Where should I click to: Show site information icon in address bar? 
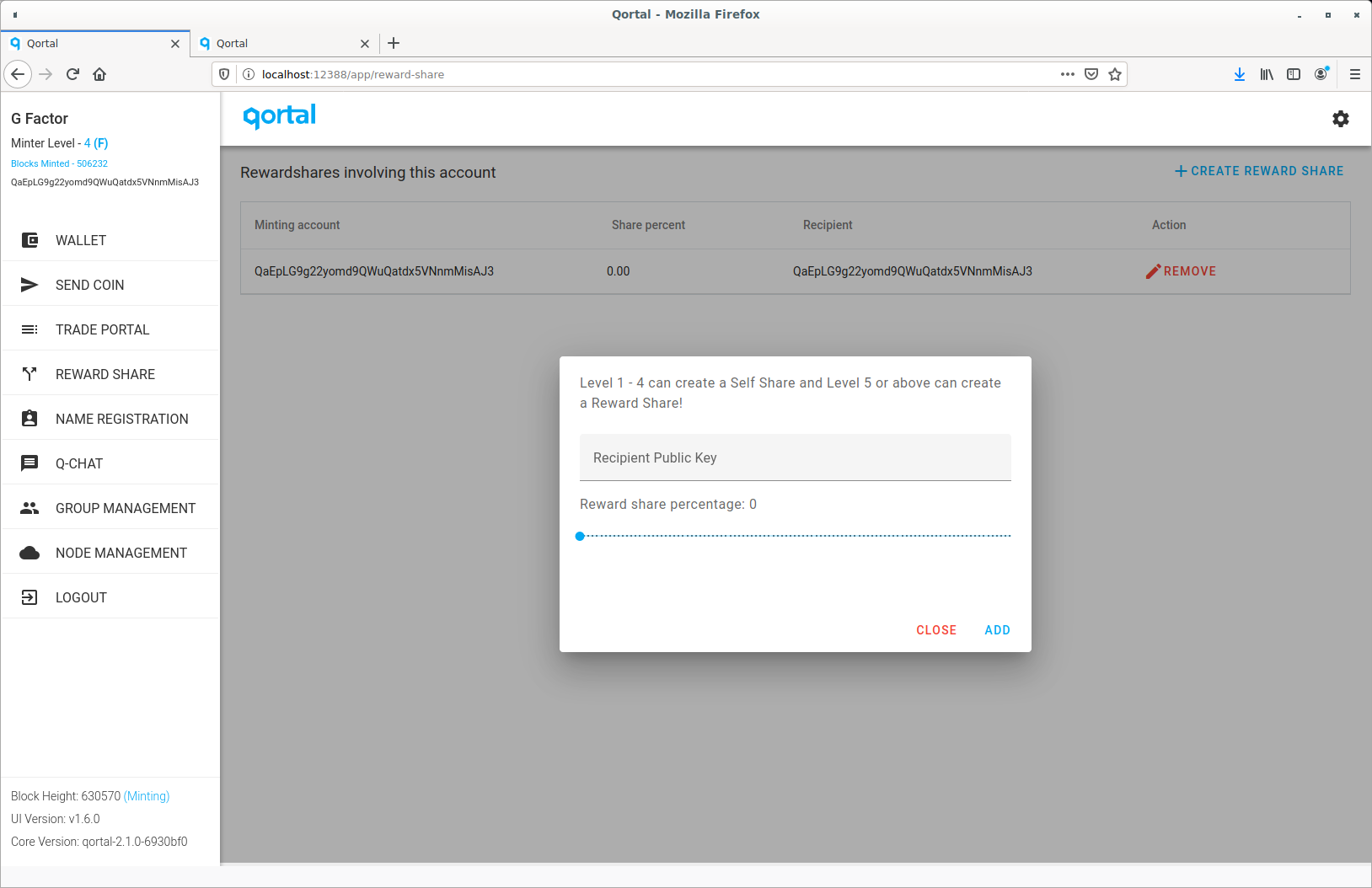[249, 74]
